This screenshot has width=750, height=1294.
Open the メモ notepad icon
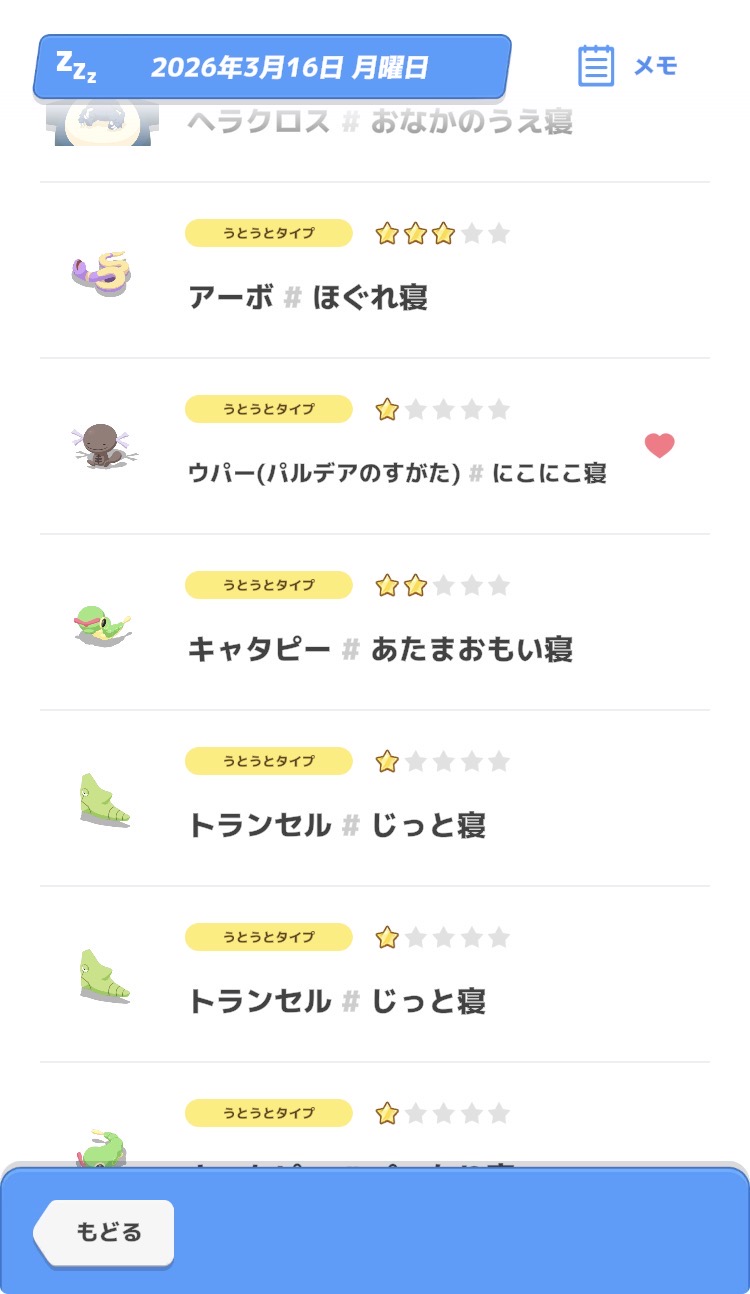[x=596, y=66]
